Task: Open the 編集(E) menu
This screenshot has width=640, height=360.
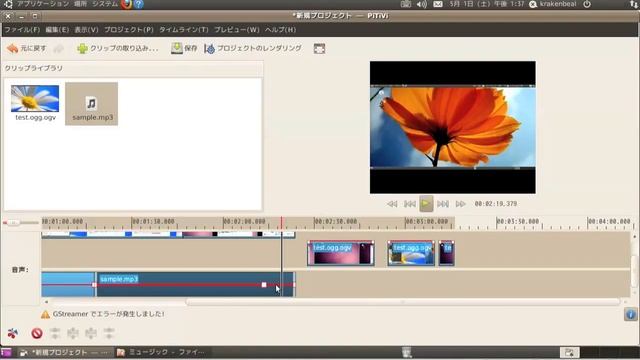Action: point(57,30)
